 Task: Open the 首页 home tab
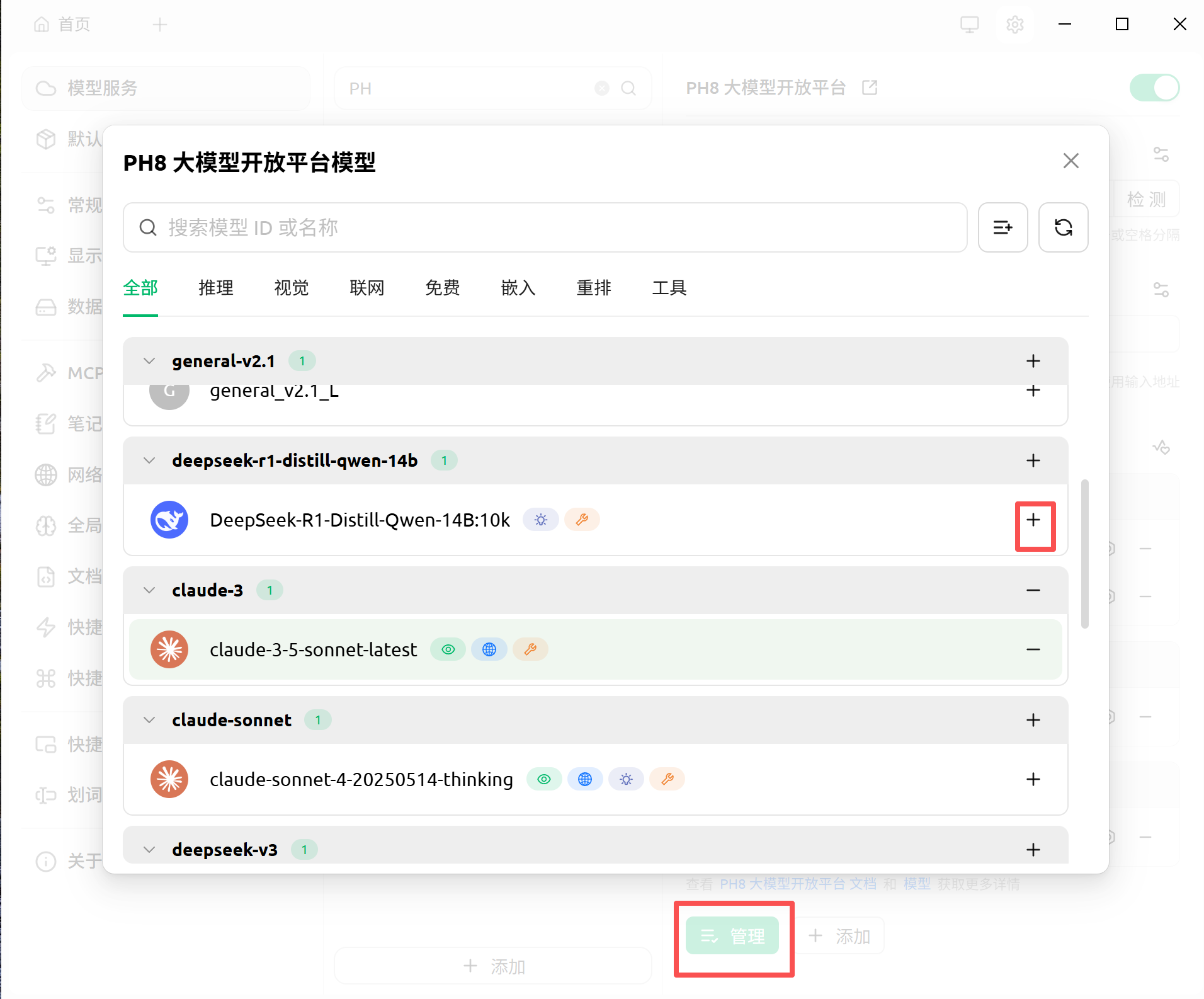point(62,25)
